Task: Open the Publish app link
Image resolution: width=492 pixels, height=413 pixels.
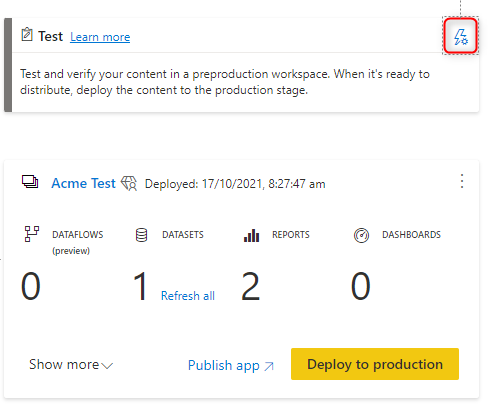Action: coord(231,365)
